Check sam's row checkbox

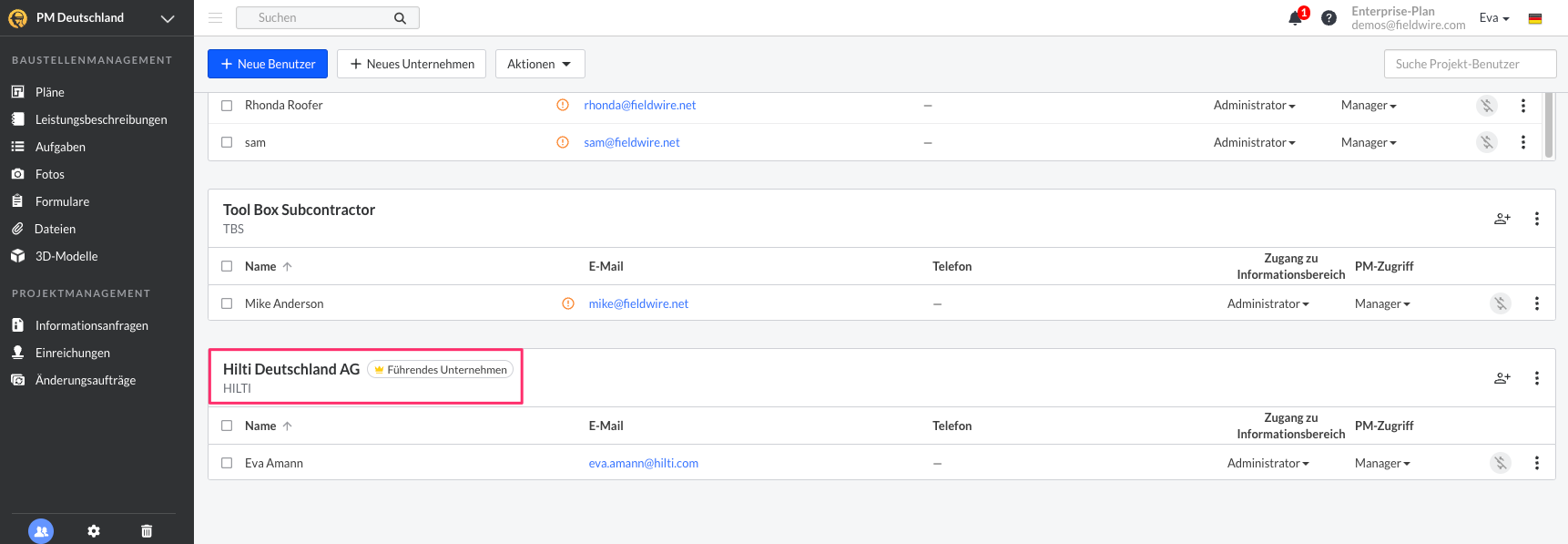pos(227,142)
